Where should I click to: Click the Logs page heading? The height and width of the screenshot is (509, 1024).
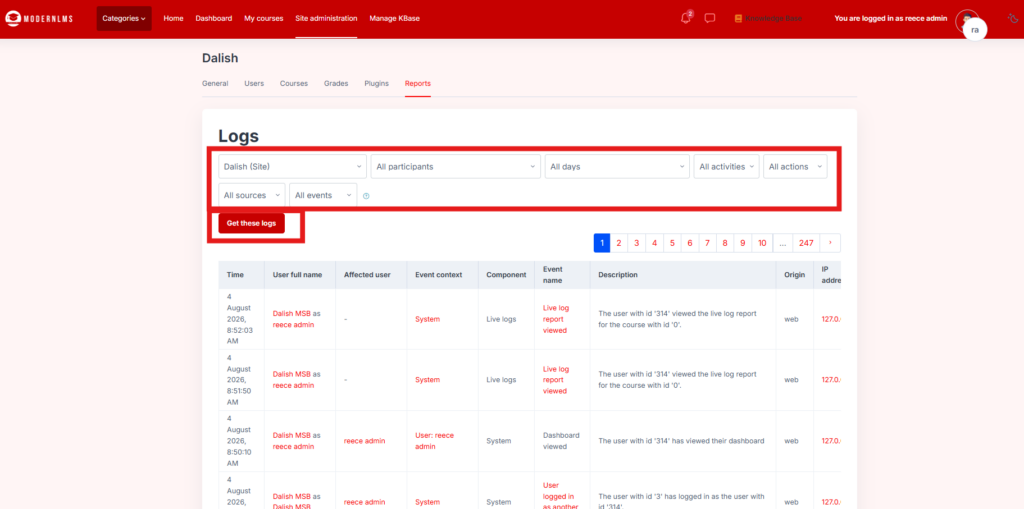click(x=238, y=136)
